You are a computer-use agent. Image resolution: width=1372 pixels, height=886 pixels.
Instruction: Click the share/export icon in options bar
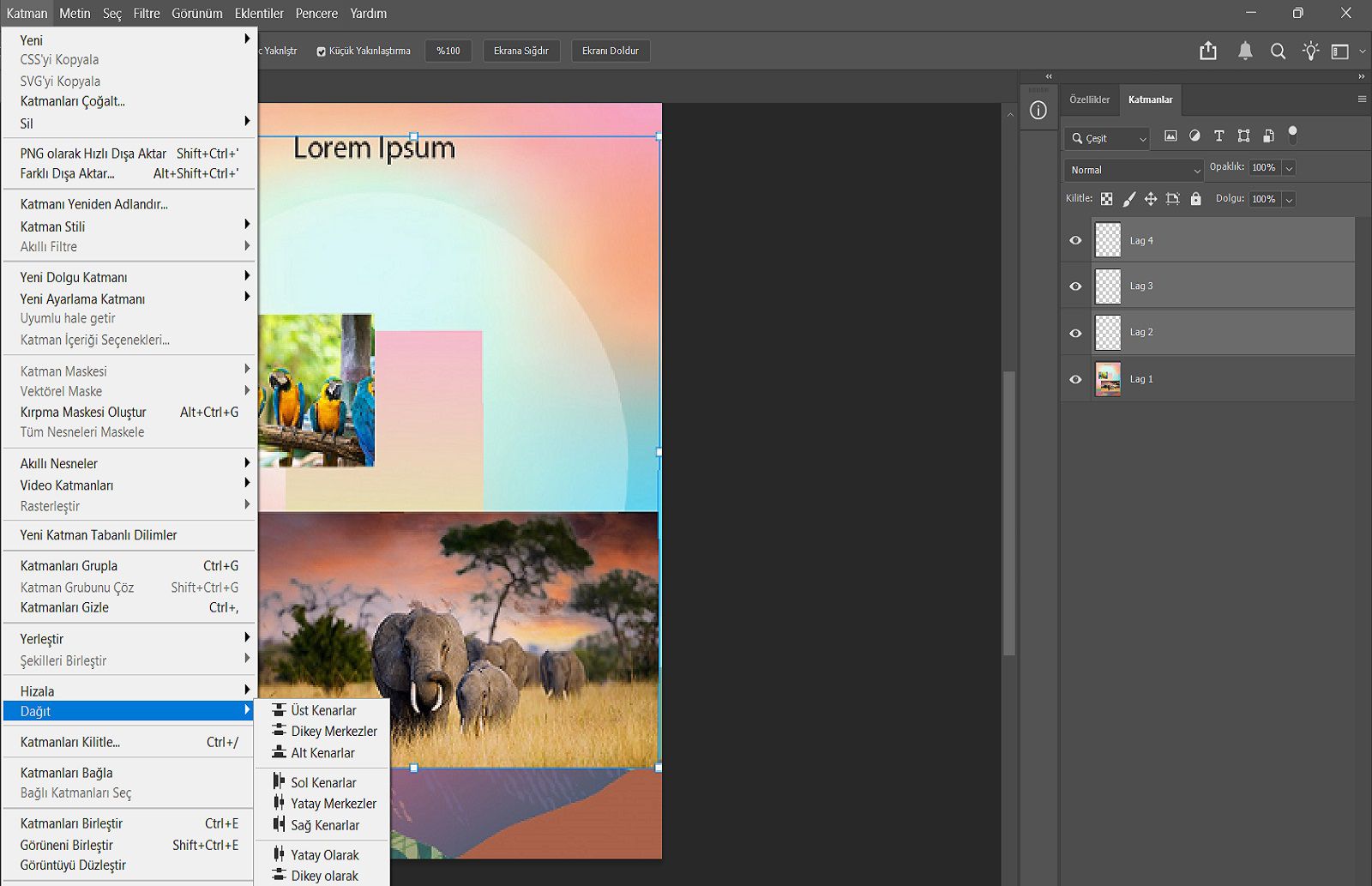click(1208, 51)
